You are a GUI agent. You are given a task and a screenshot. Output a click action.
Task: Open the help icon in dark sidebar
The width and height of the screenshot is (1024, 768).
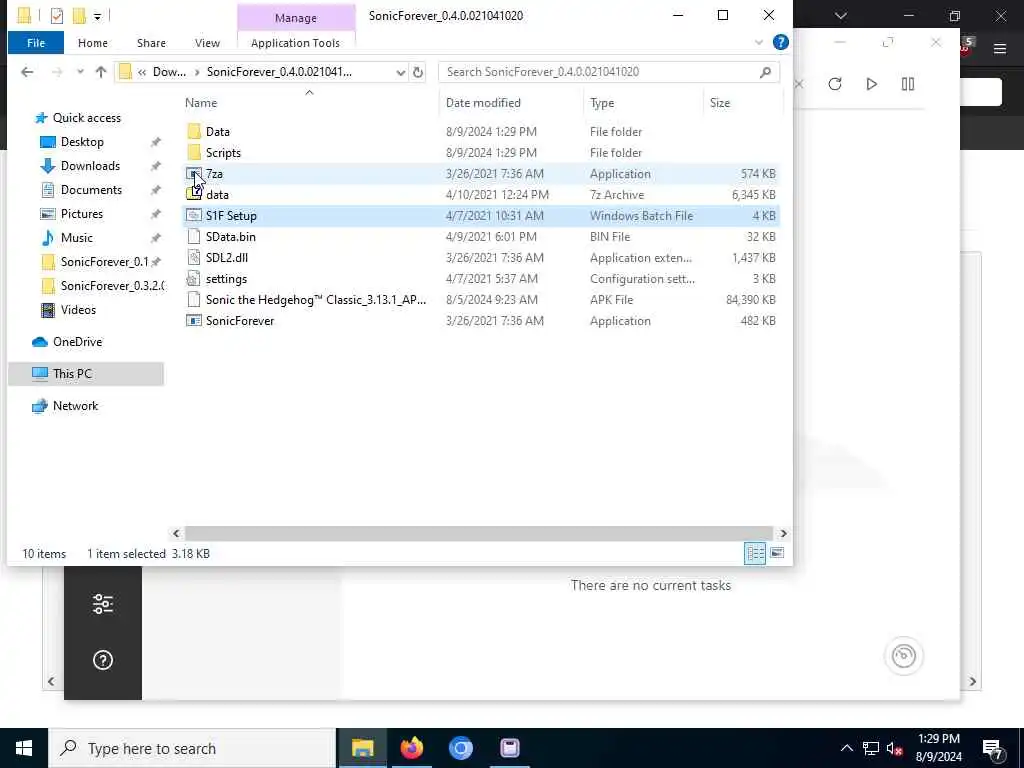[x=103, y=660]
